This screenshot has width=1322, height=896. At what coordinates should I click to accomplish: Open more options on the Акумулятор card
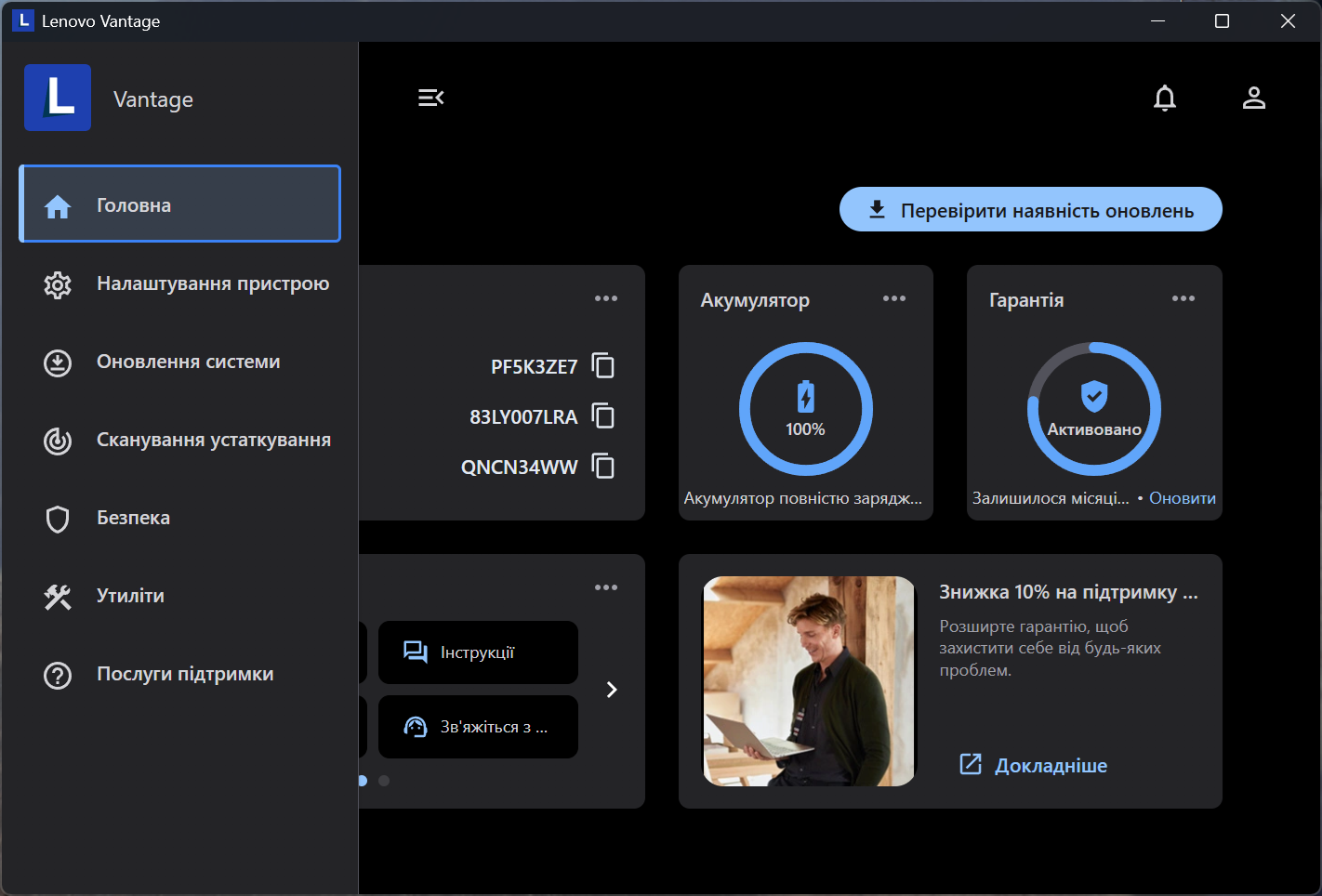[894, 298]
